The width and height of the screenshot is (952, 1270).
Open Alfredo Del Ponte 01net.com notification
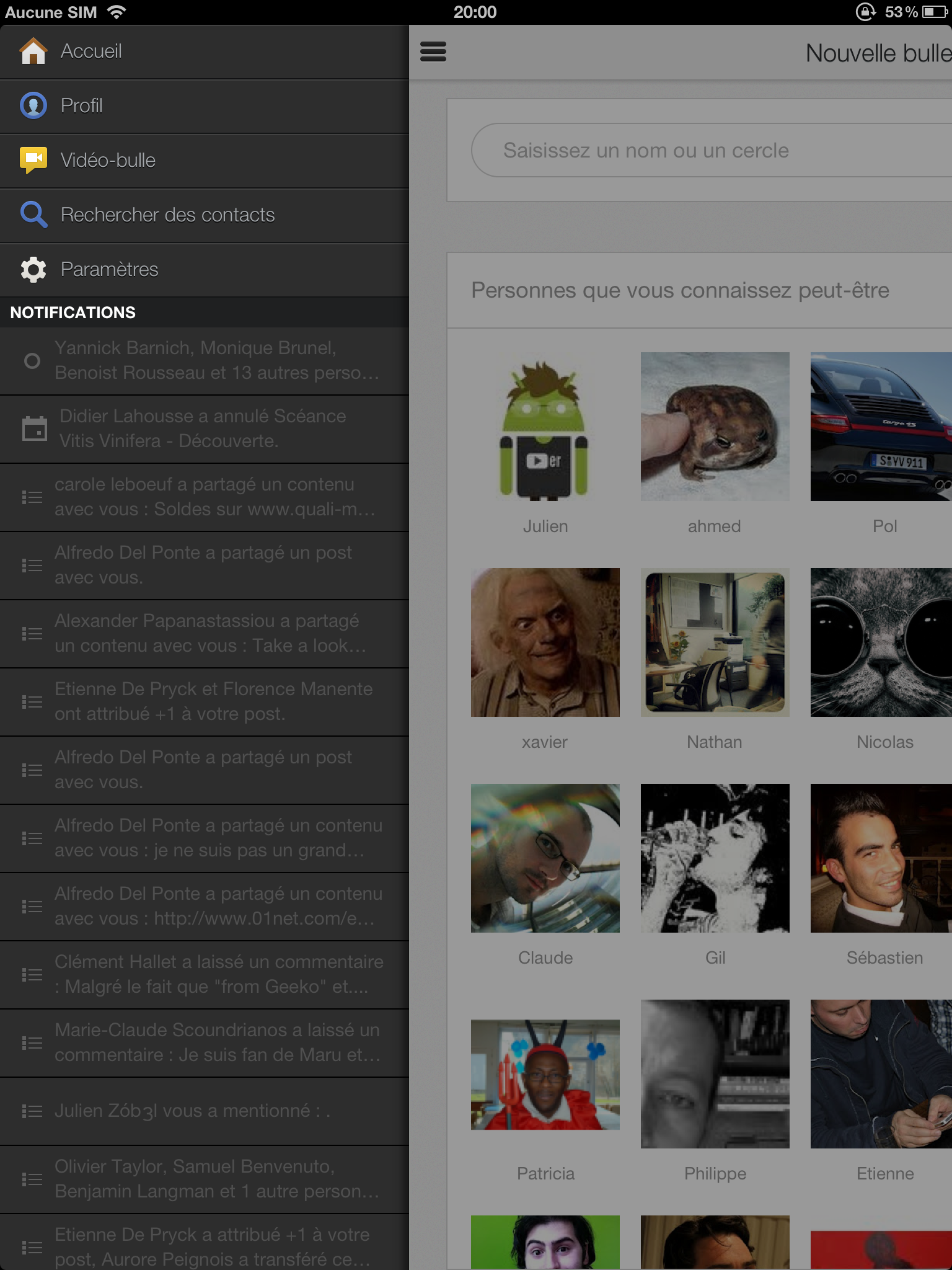click(205, 907)
